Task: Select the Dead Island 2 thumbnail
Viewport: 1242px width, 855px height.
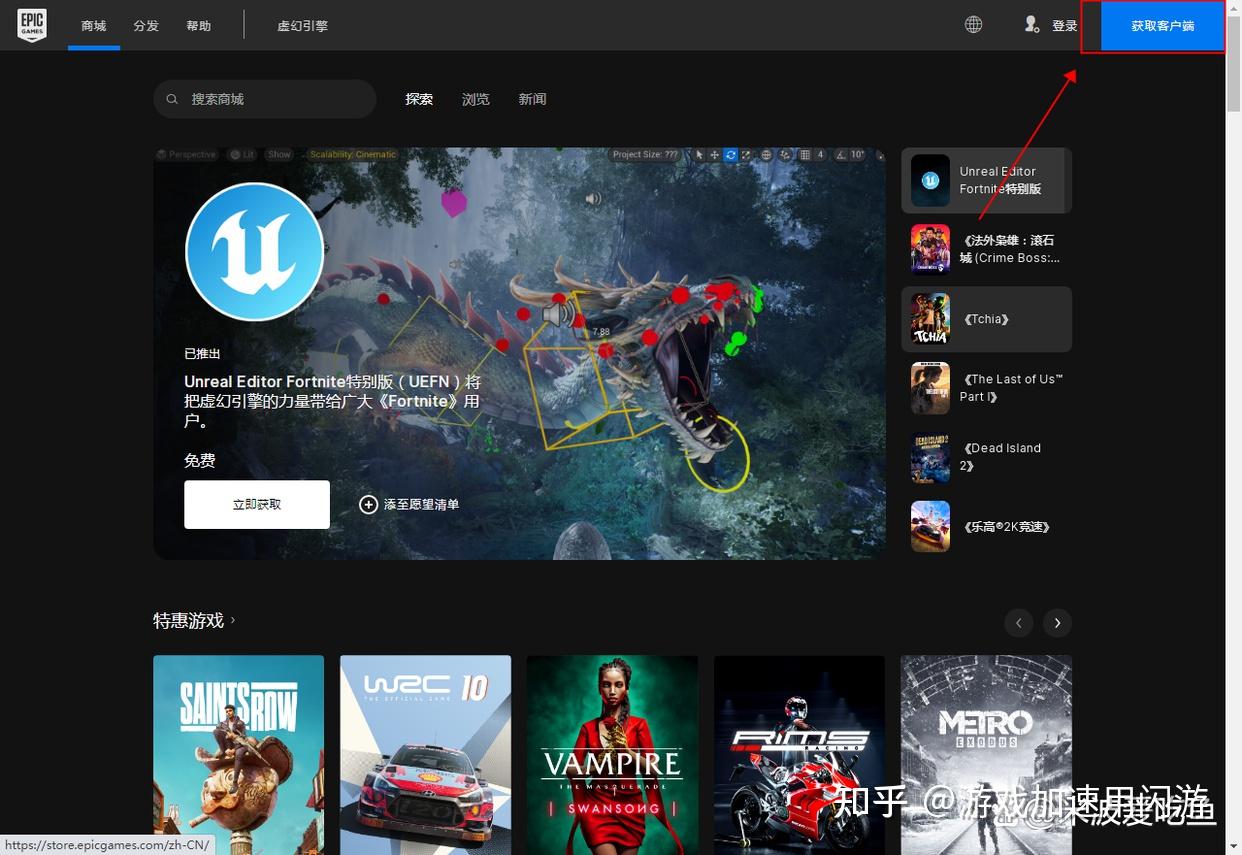Action: point(930,457)
